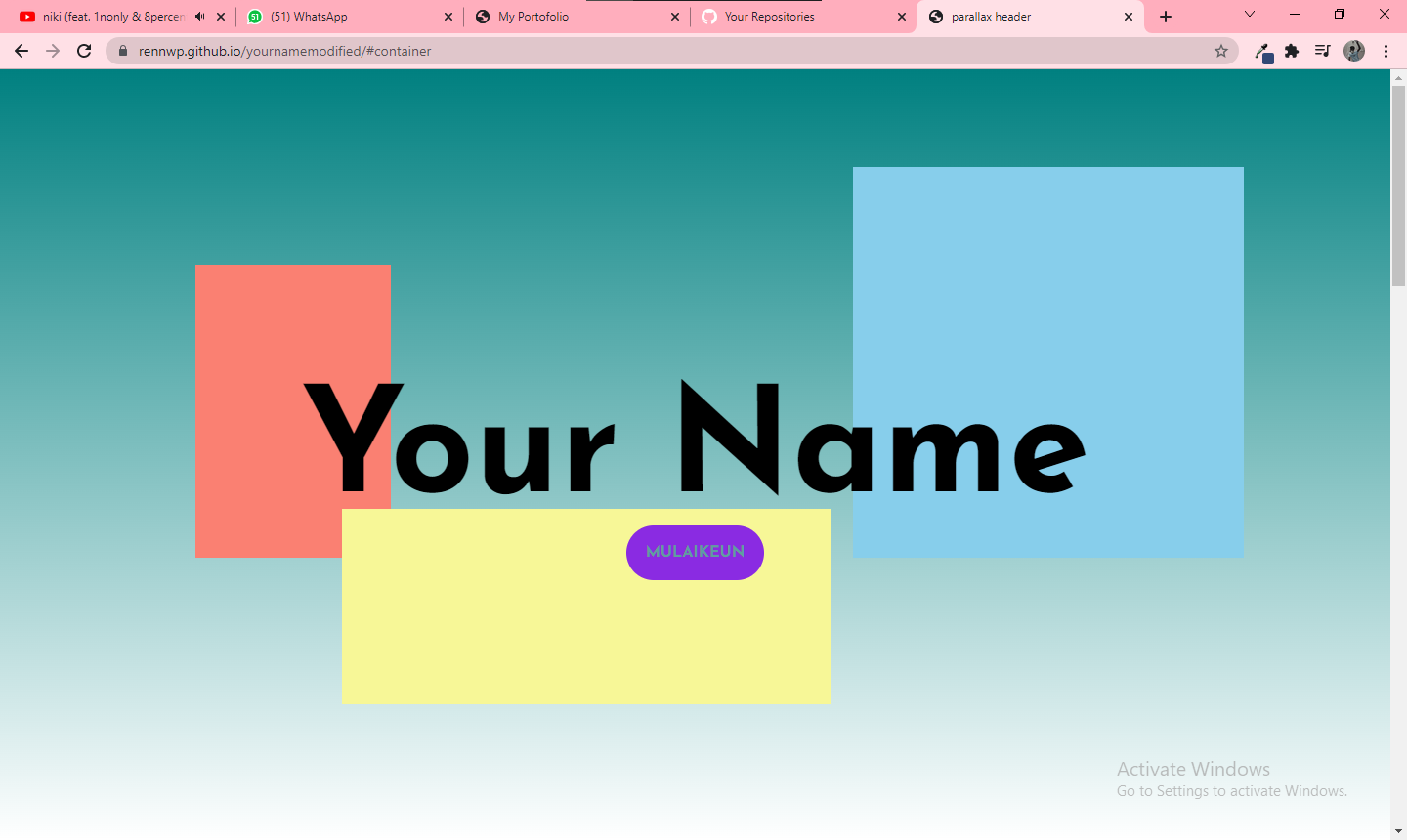Image resolution: width=1407 pixels, height=840 pixels.
Task: Open the Chrome three-dot menu
Action: (x=1386, y=51)
